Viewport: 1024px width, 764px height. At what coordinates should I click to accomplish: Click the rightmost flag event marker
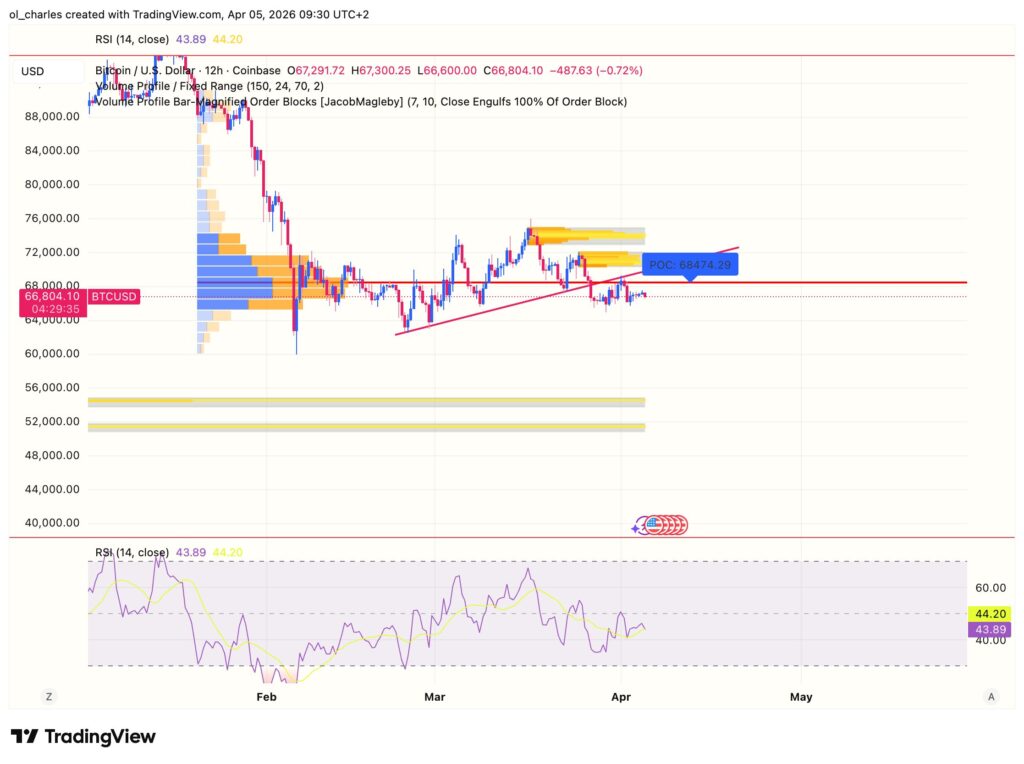click(x=683, y=523)
